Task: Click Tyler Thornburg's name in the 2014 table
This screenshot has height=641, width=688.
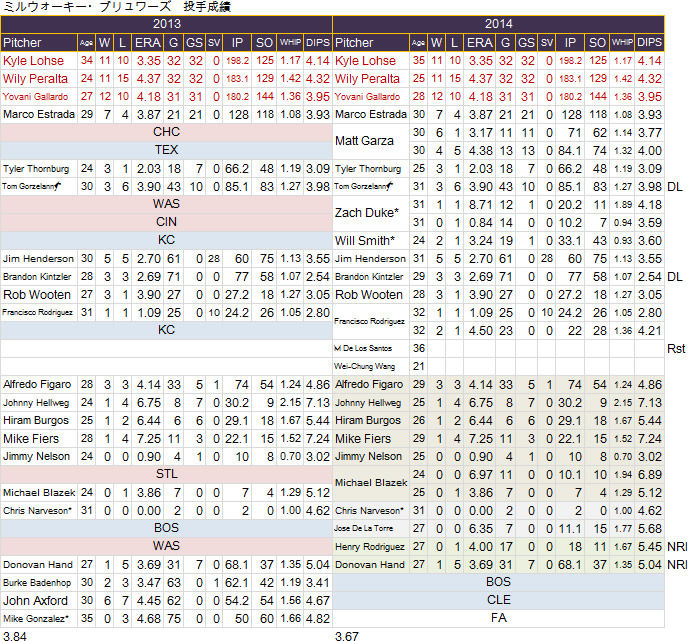Action: click(x=368, y=169)
